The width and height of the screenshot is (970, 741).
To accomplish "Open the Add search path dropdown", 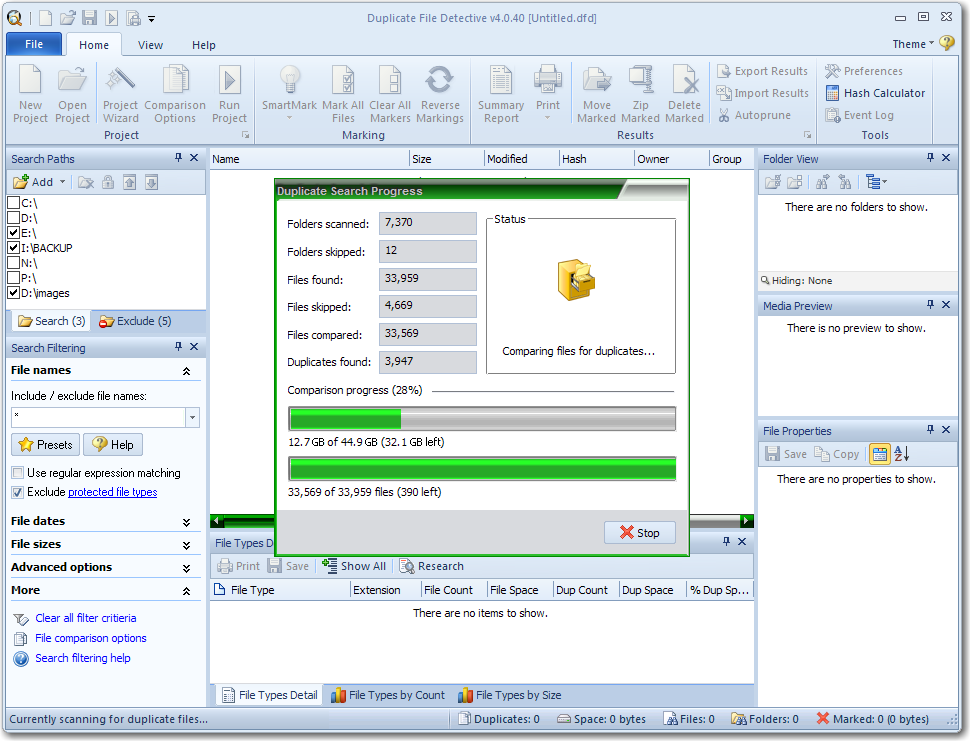I will coord(62,182).
